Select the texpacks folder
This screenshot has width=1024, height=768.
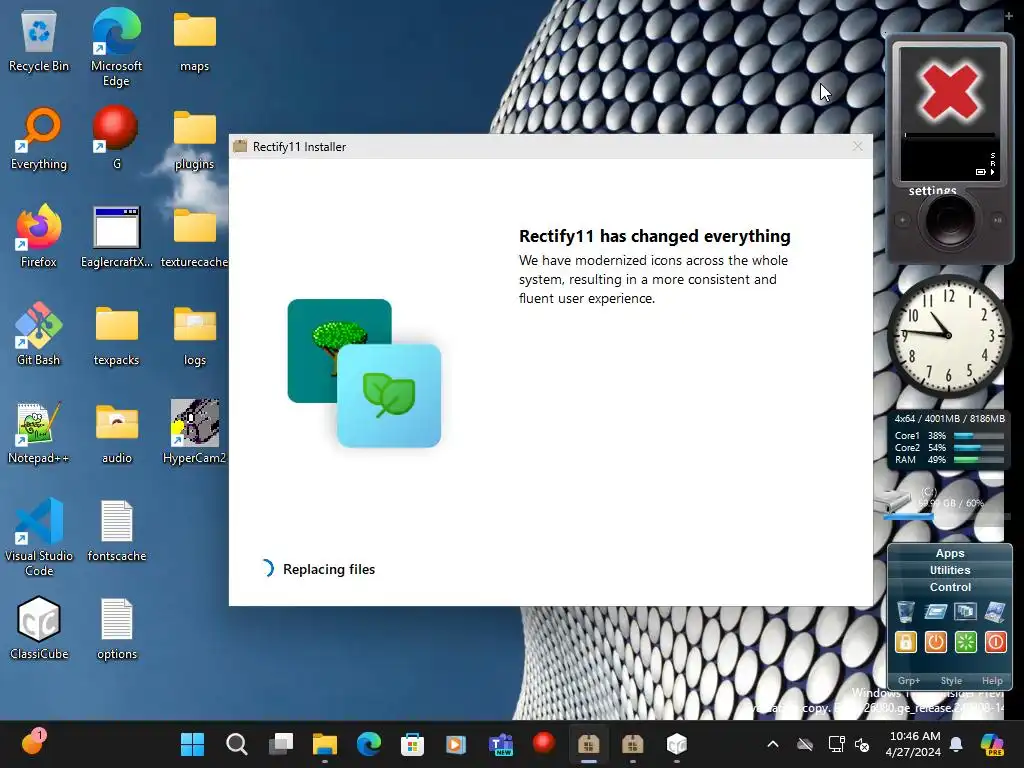tap(116, 336)
